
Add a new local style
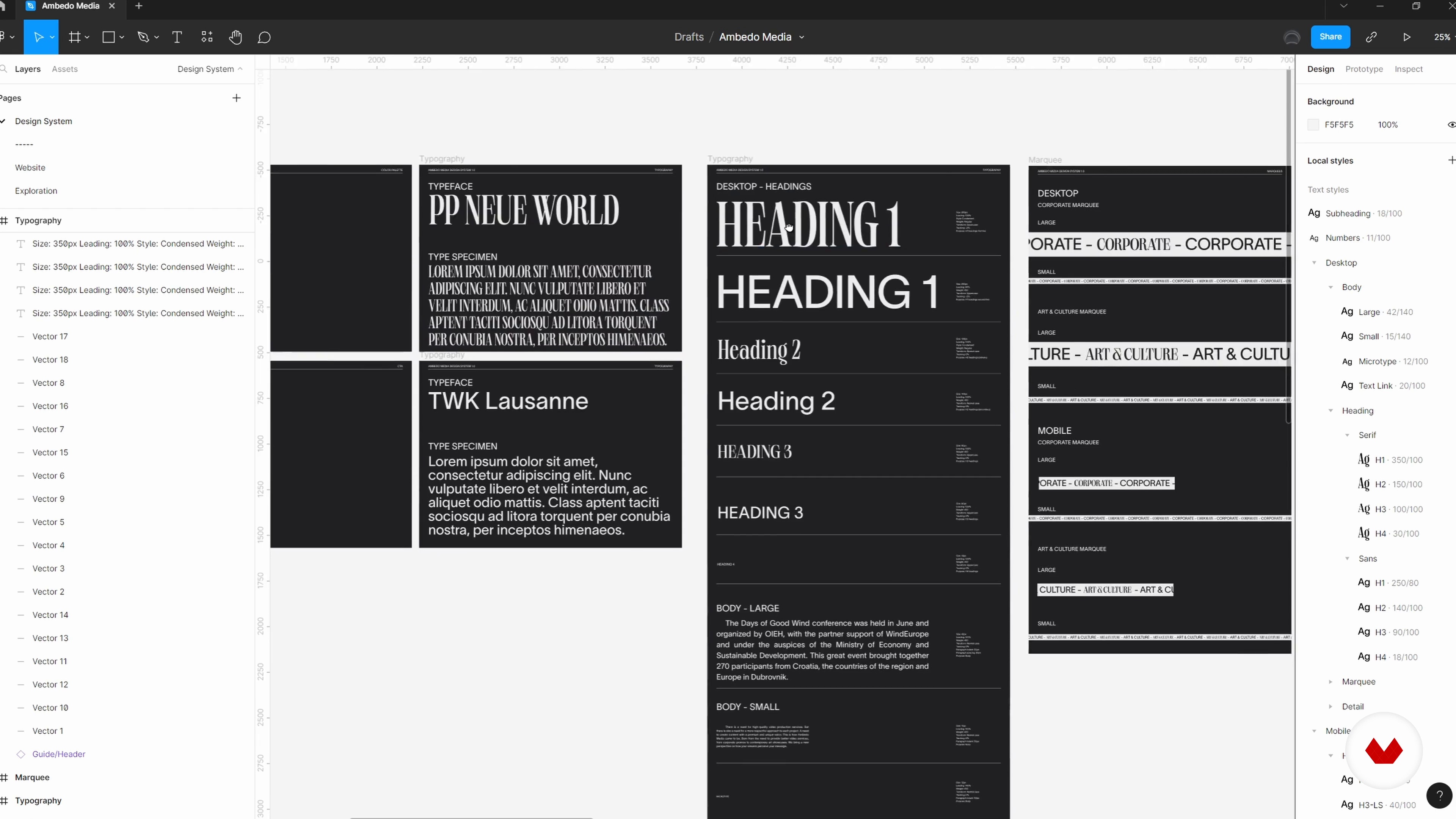point(1451,160)
